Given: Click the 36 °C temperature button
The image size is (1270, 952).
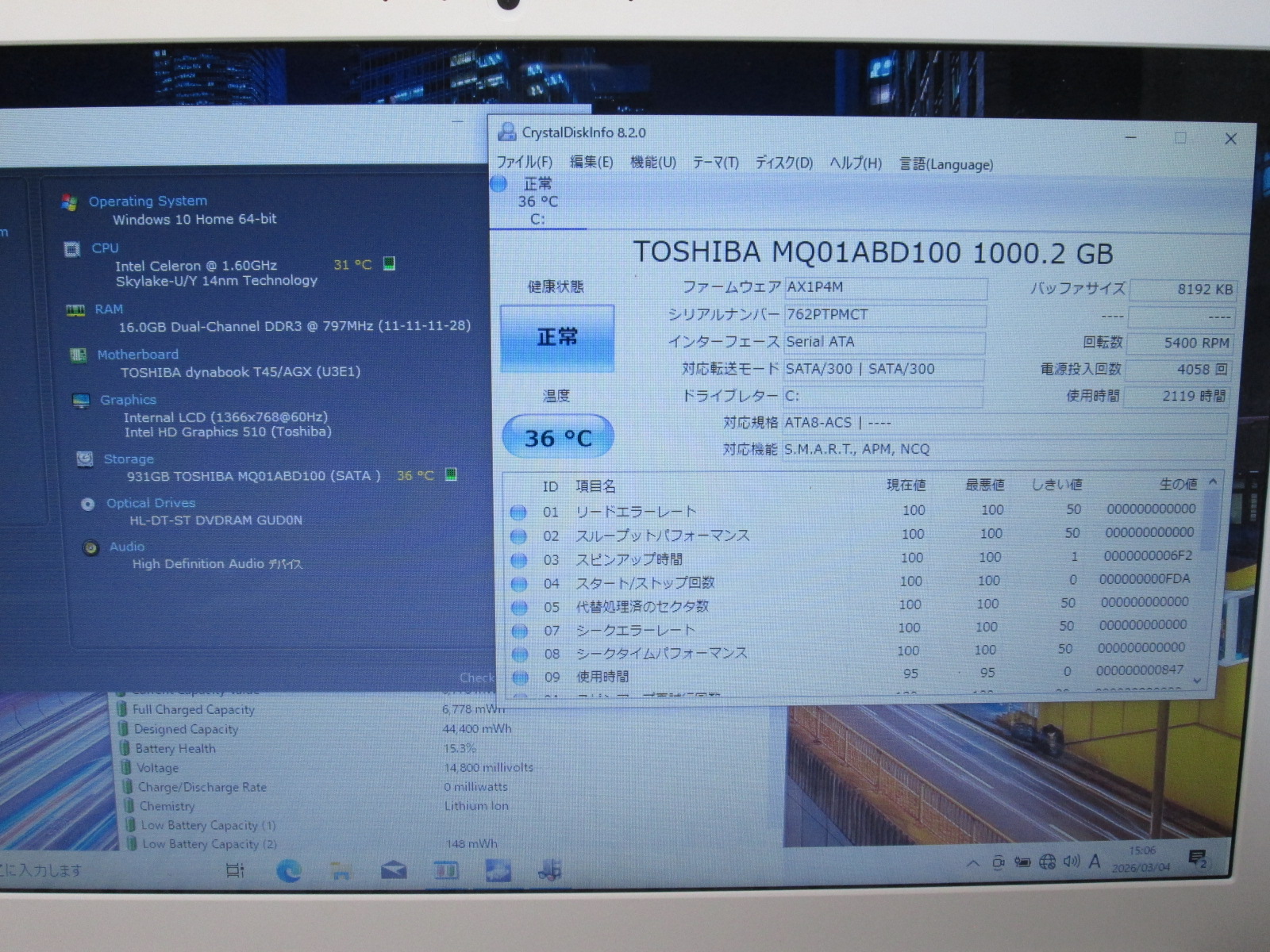Looking at the screenshot, I should 558,437.
